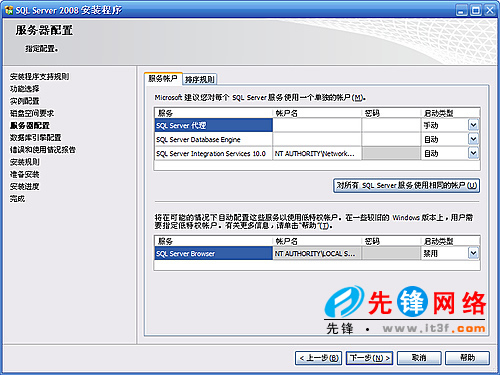Click 服务 column header in upper table
Screen dimensions: 500x375
coord(214,113)
